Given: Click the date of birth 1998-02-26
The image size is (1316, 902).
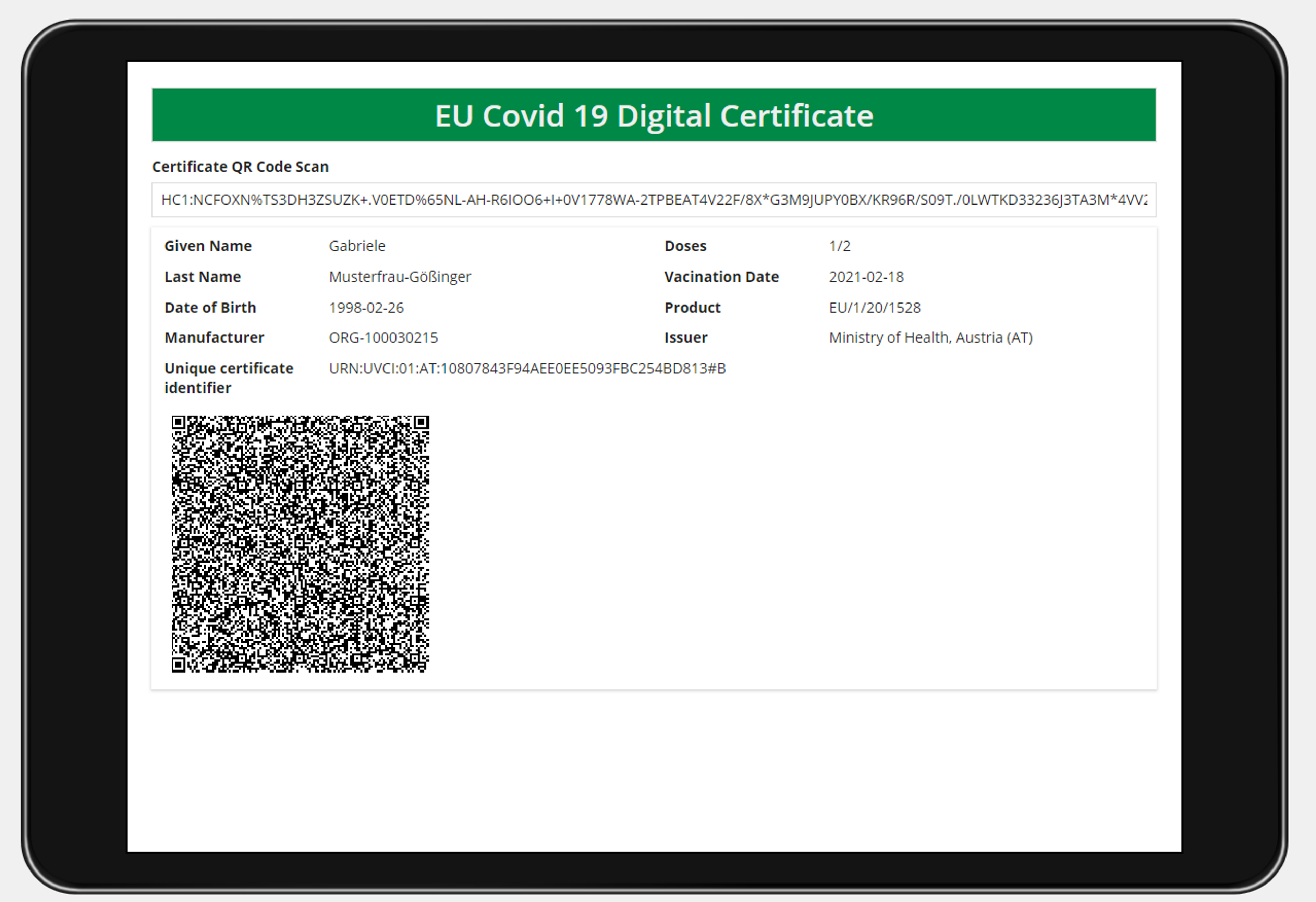Looking at the screenshot, I should pos(366,308).
